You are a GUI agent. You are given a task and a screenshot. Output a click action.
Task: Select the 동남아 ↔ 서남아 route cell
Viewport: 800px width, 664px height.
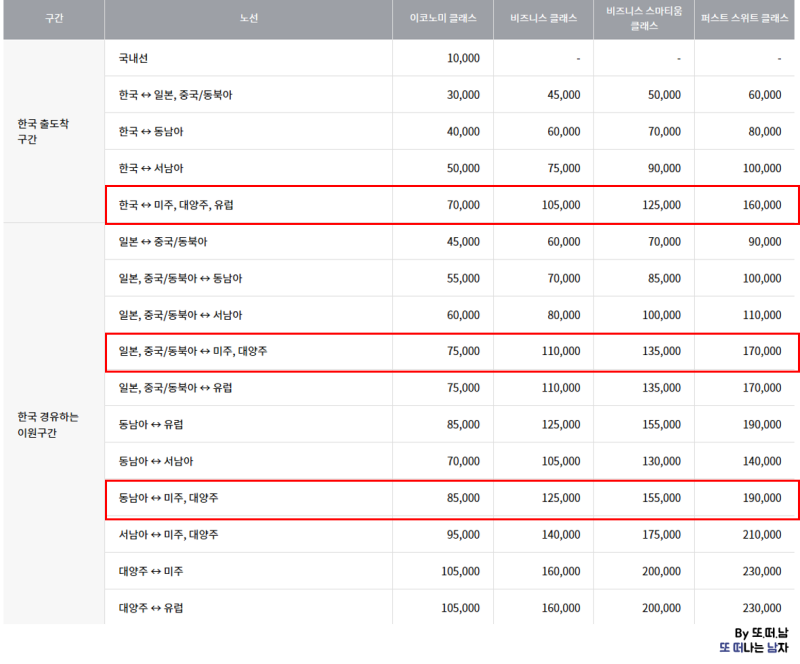pyautogui.click(x=156, y=461)
